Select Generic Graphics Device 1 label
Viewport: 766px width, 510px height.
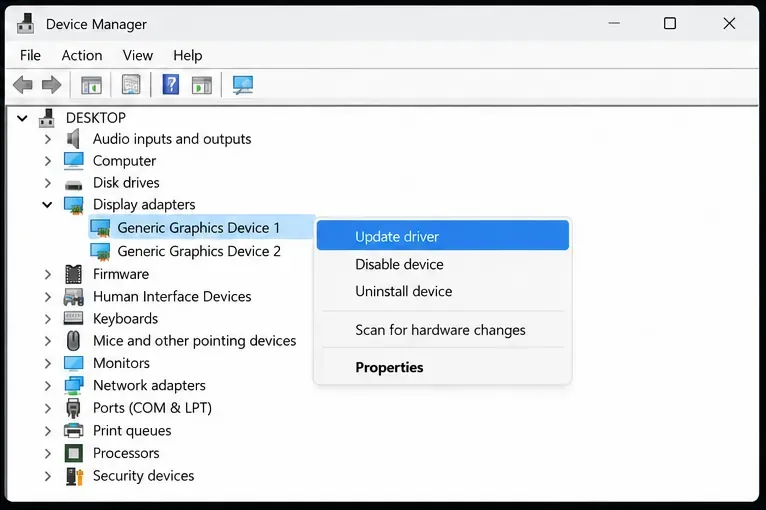point(198,228)
